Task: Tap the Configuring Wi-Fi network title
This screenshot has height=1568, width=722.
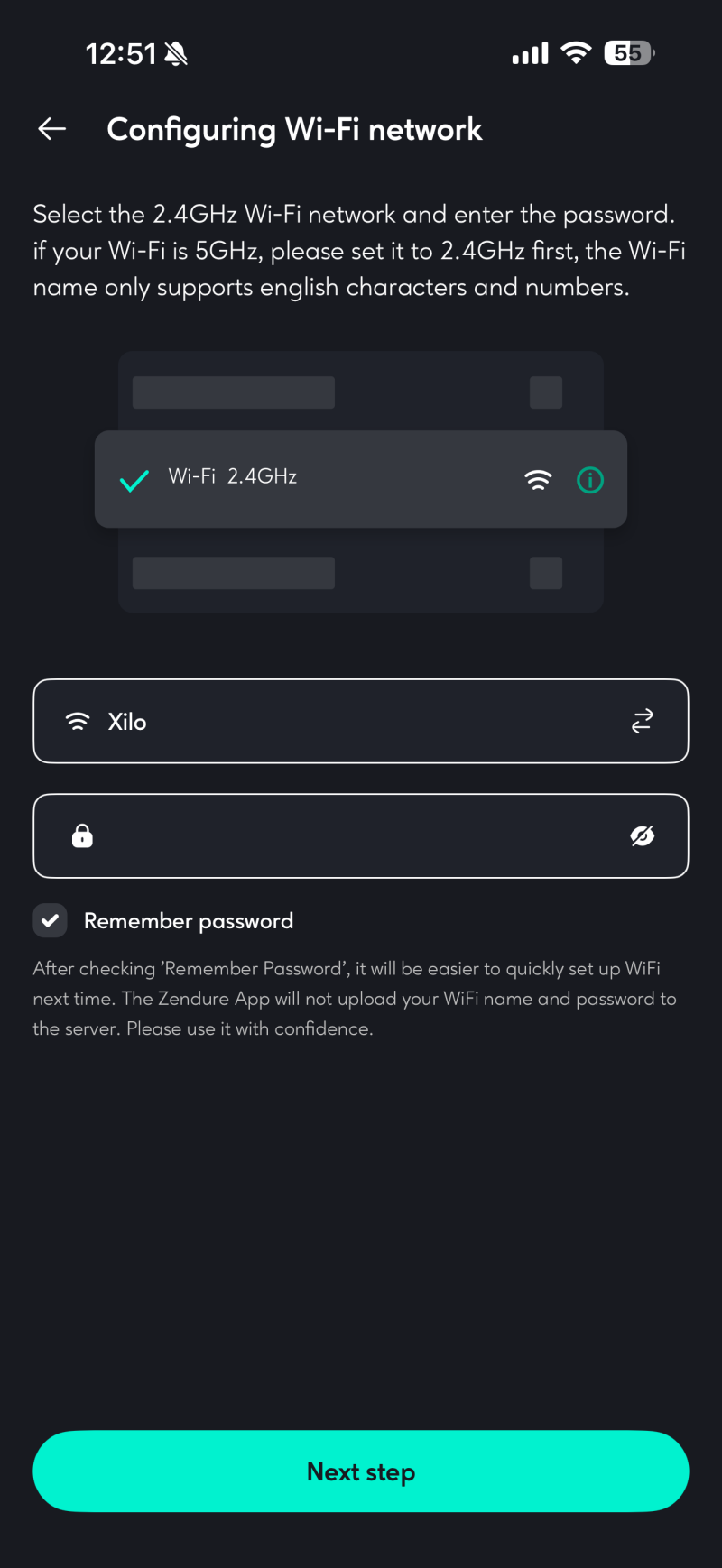Action: click(x=294, y=129)
